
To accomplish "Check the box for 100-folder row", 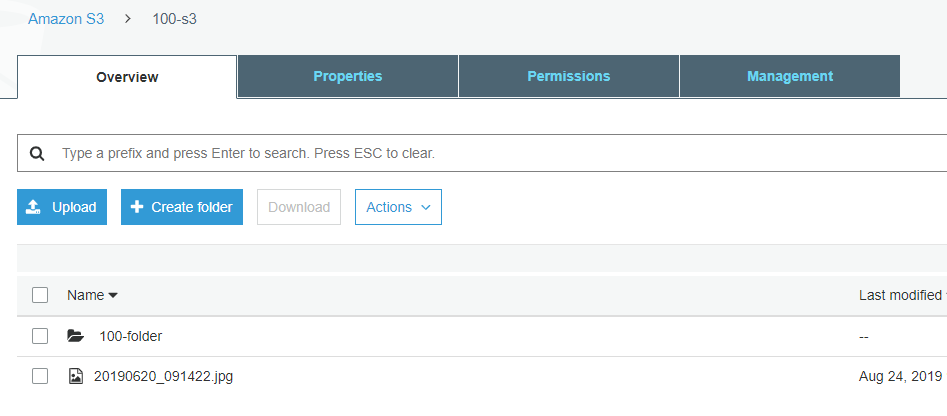I will pyautogui.click(x=40, y=336).
